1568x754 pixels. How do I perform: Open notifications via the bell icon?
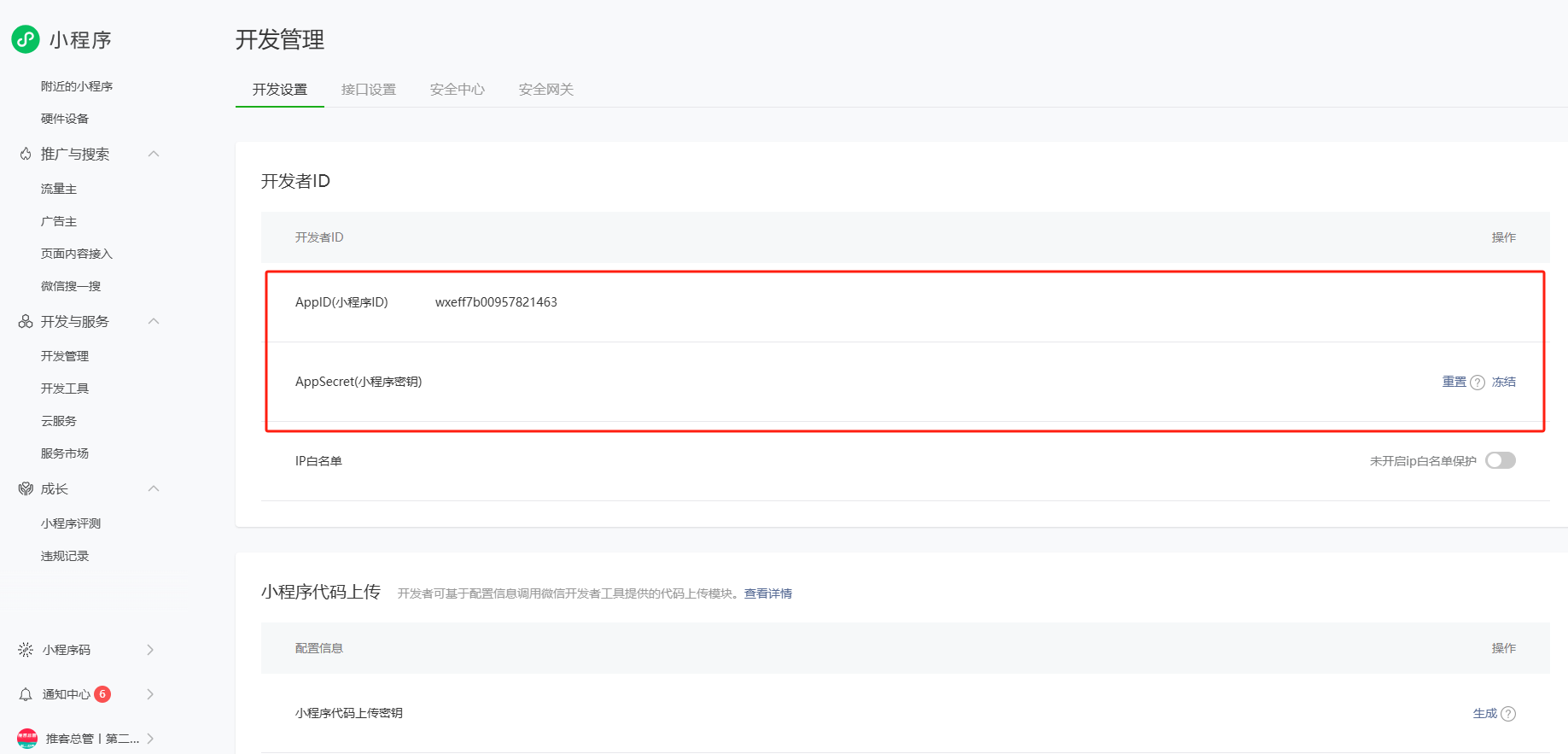(26, 694)
